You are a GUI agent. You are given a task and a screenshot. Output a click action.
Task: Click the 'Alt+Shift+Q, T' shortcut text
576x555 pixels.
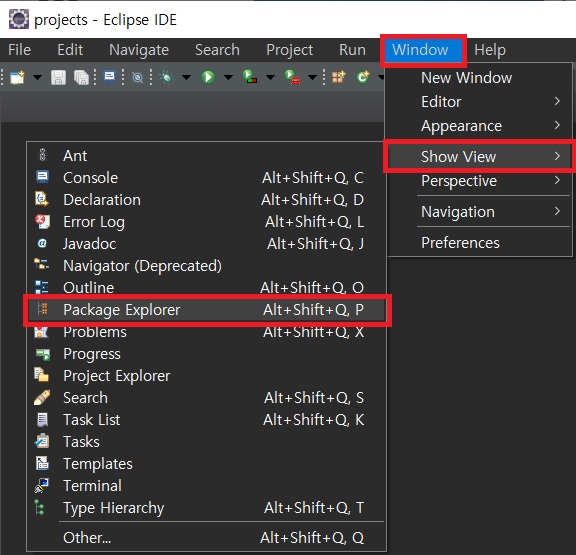click(314, 508)
